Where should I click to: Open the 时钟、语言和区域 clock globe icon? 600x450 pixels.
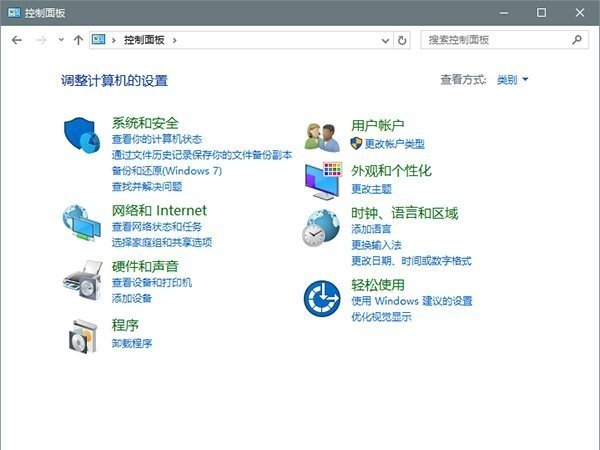[321, 228]
